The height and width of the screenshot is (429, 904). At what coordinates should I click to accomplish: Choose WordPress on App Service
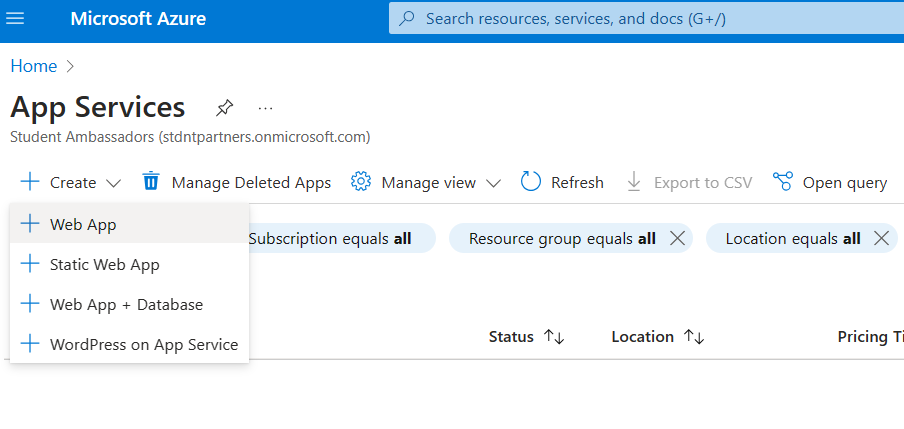(143, 344)
